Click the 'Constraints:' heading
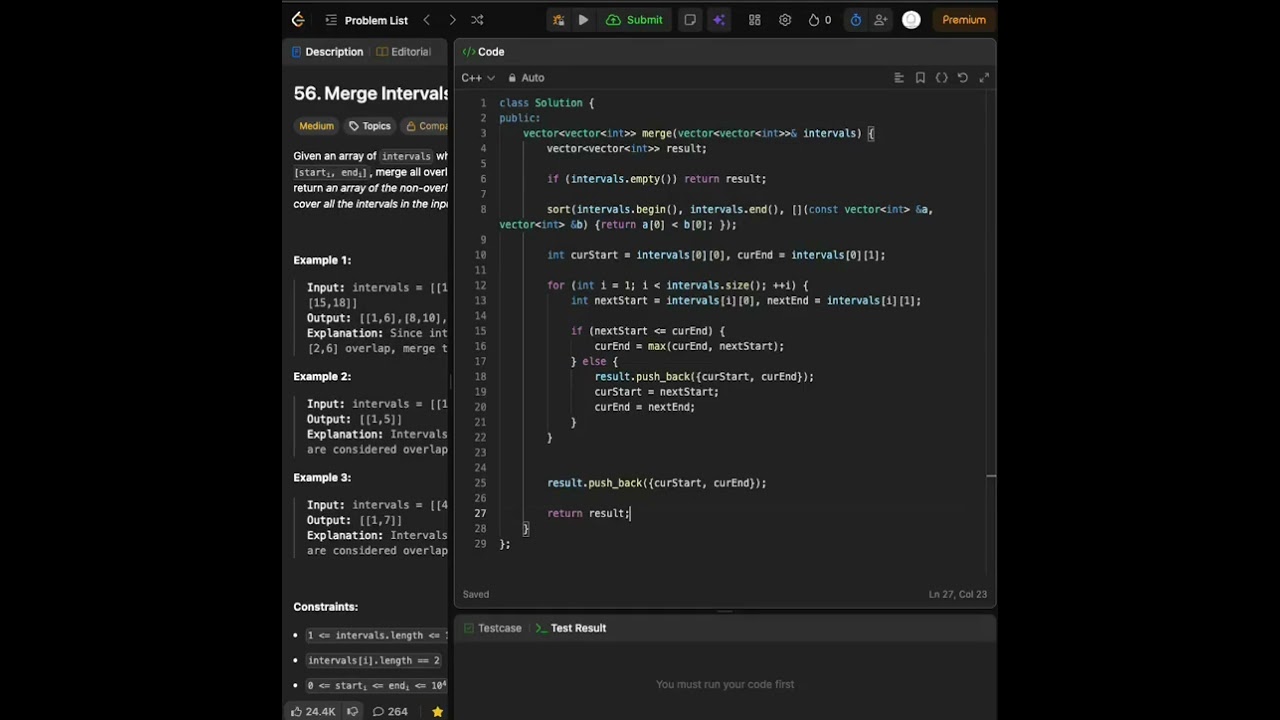Viewport: 1280px width, 720px height. point(325,607)
